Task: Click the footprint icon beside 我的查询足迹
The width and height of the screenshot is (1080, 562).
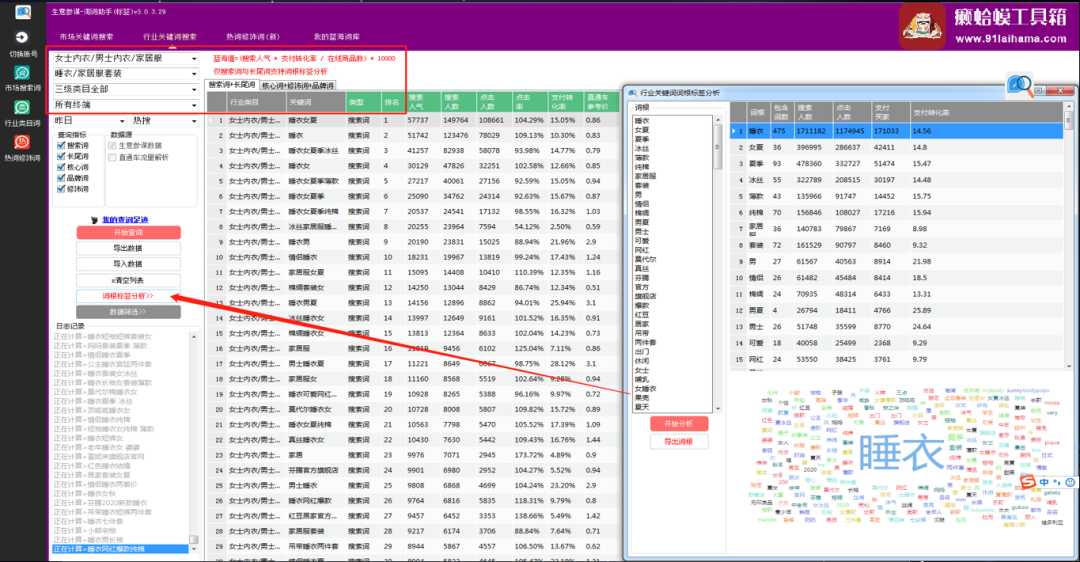Action: 95,220
